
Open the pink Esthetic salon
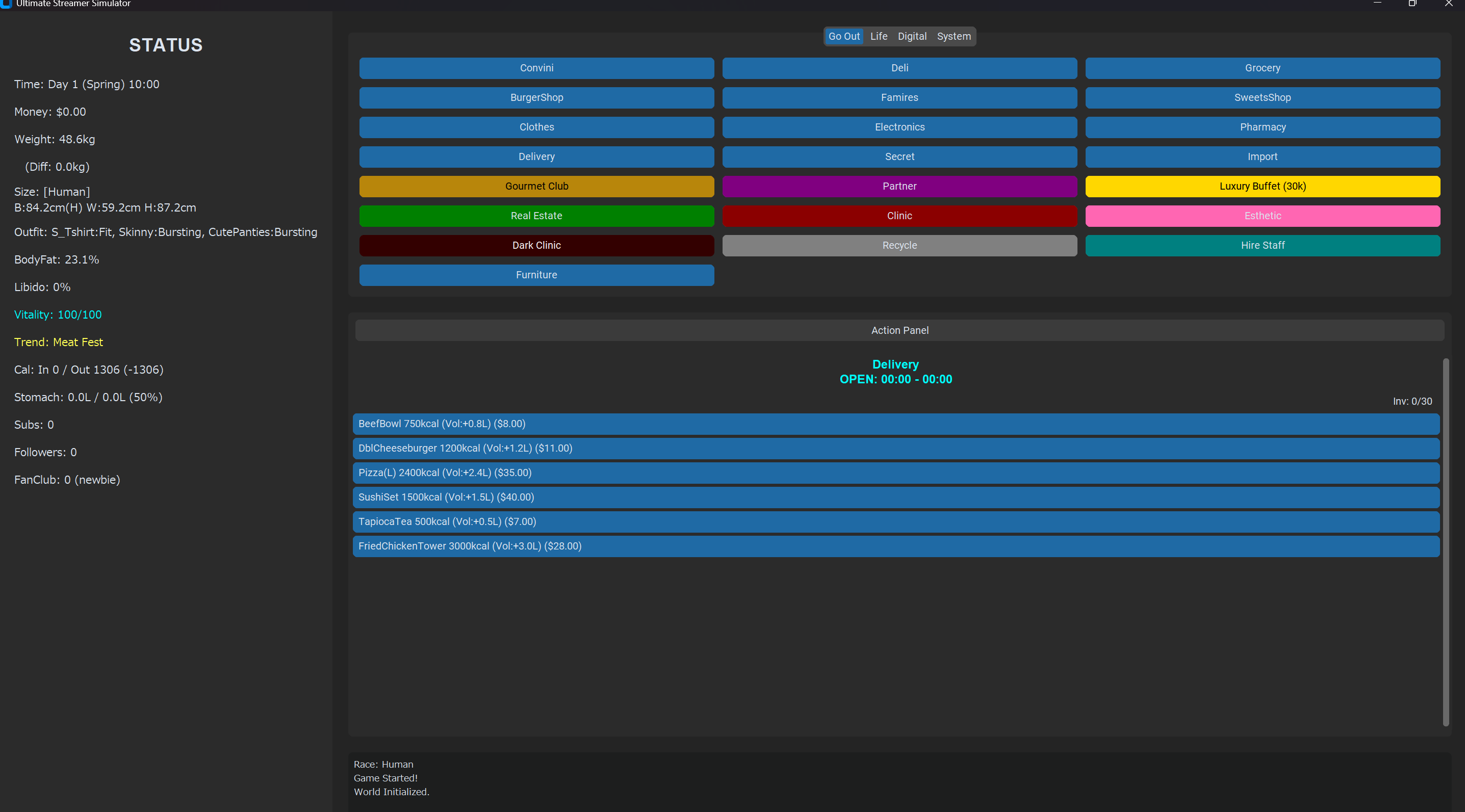tap(1262, 216)
